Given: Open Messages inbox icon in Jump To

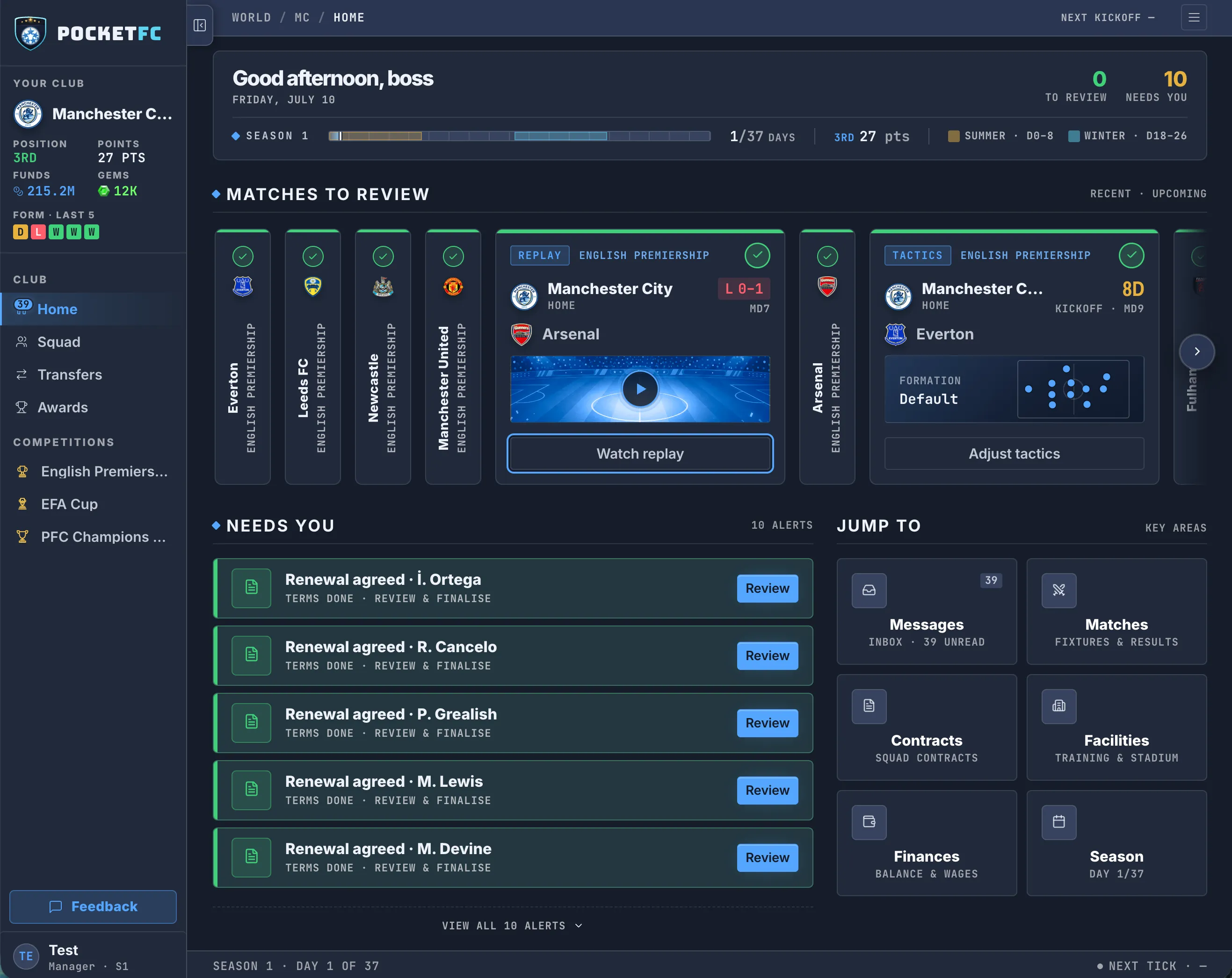Looking at the screenshot, I should click(x=869, y=590).
